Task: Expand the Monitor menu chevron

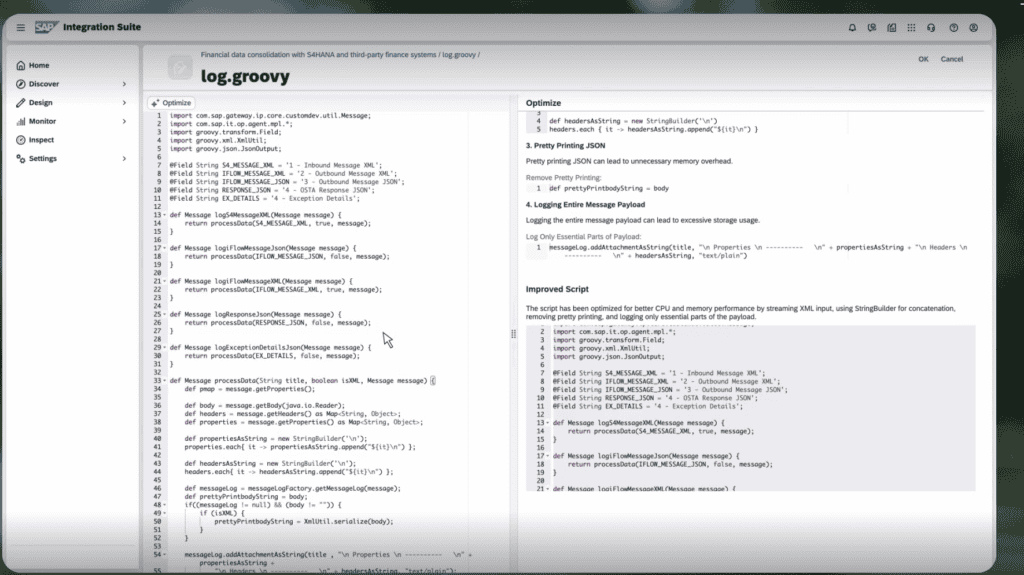Action: click(x=124, y=122)
